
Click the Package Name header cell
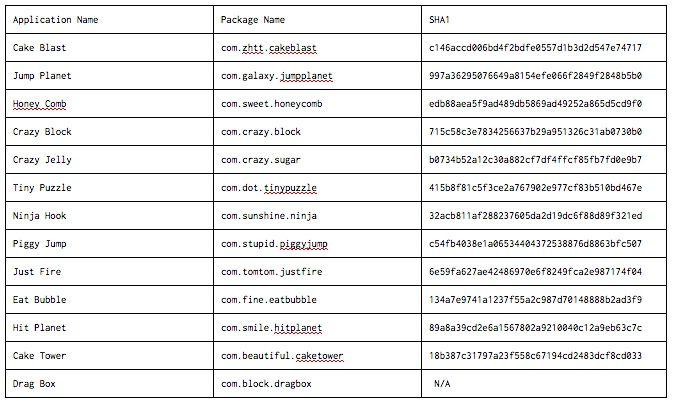pos(318,20)
